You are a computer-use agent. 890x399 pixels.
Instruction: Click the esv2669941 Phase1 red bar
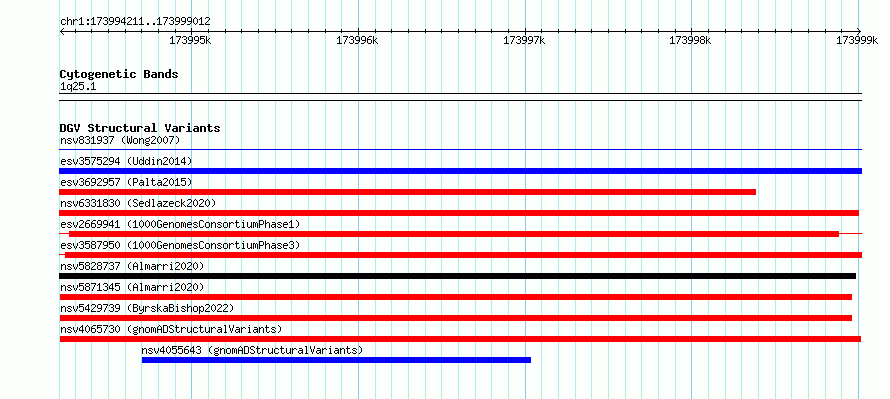point(454,234)
